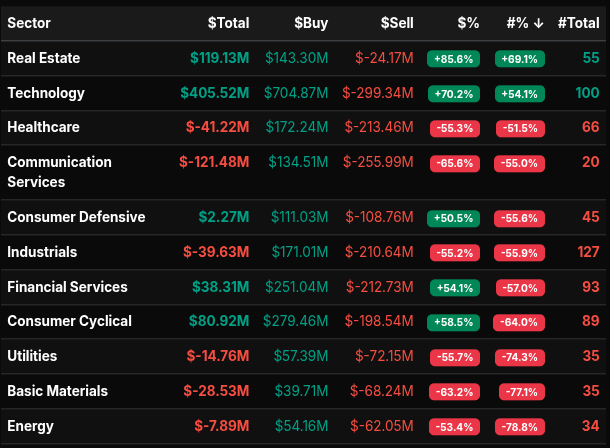
Task: Select the Industrials sector name
Action: click(42, 252)
